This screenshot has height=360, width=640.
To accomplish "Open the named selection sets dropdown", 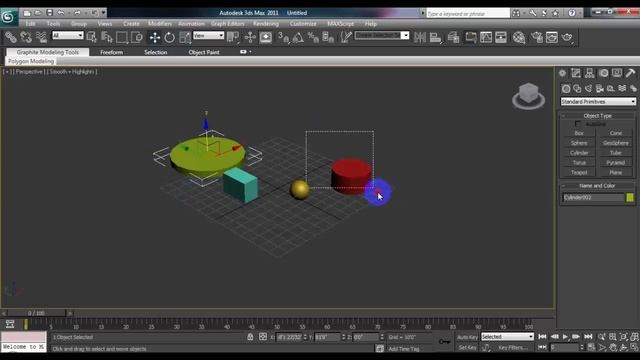I will point(382,36).
